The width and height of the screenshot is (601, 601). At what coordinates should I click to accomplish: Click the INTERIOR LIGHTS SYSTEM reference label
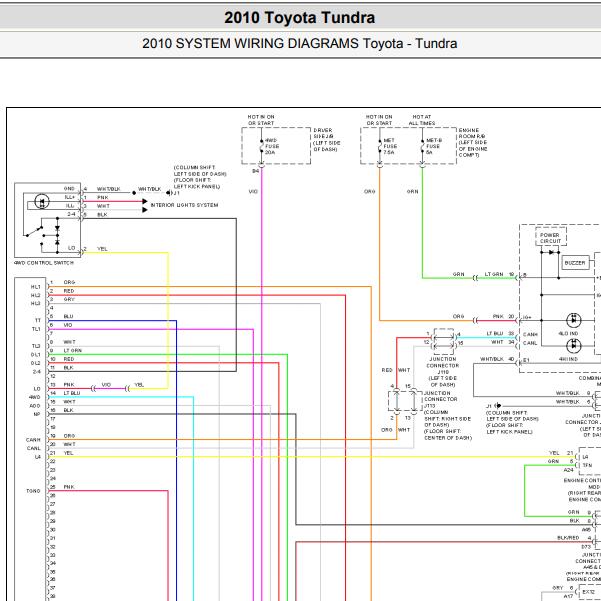(x=184, y=205)
